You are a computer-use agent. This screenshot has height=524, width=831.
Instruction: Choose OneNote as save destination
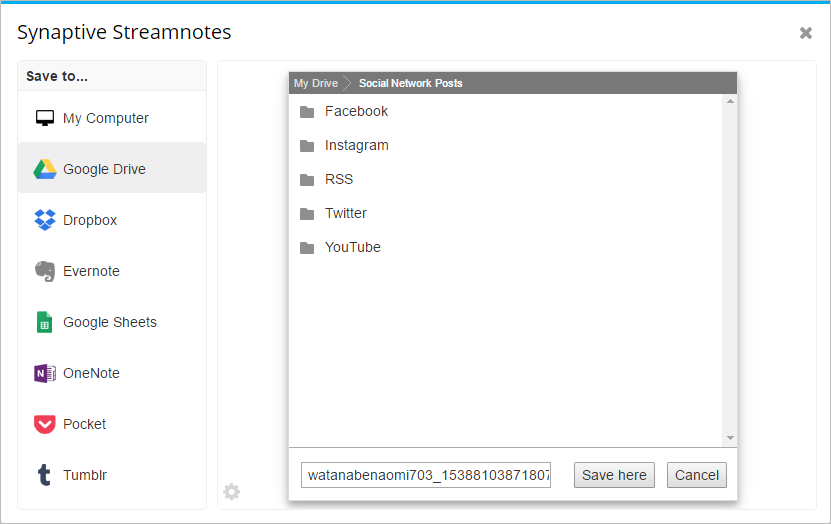(112, 373)
